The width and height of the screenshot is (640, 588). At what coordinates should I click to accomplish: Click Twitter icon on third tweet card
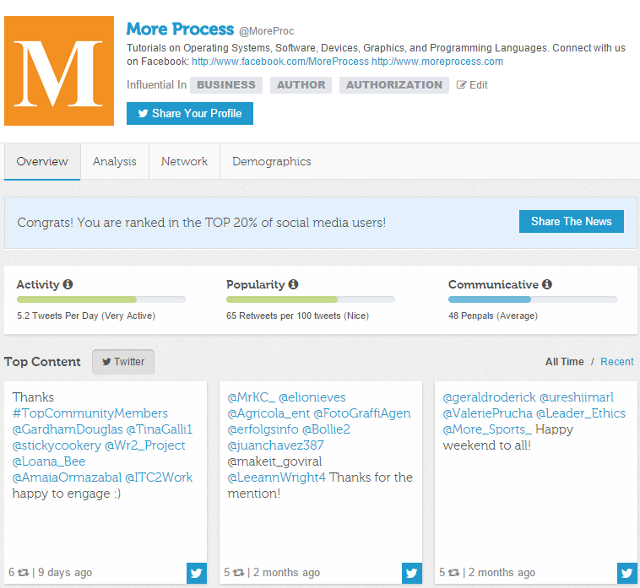(x=627, y=573)
